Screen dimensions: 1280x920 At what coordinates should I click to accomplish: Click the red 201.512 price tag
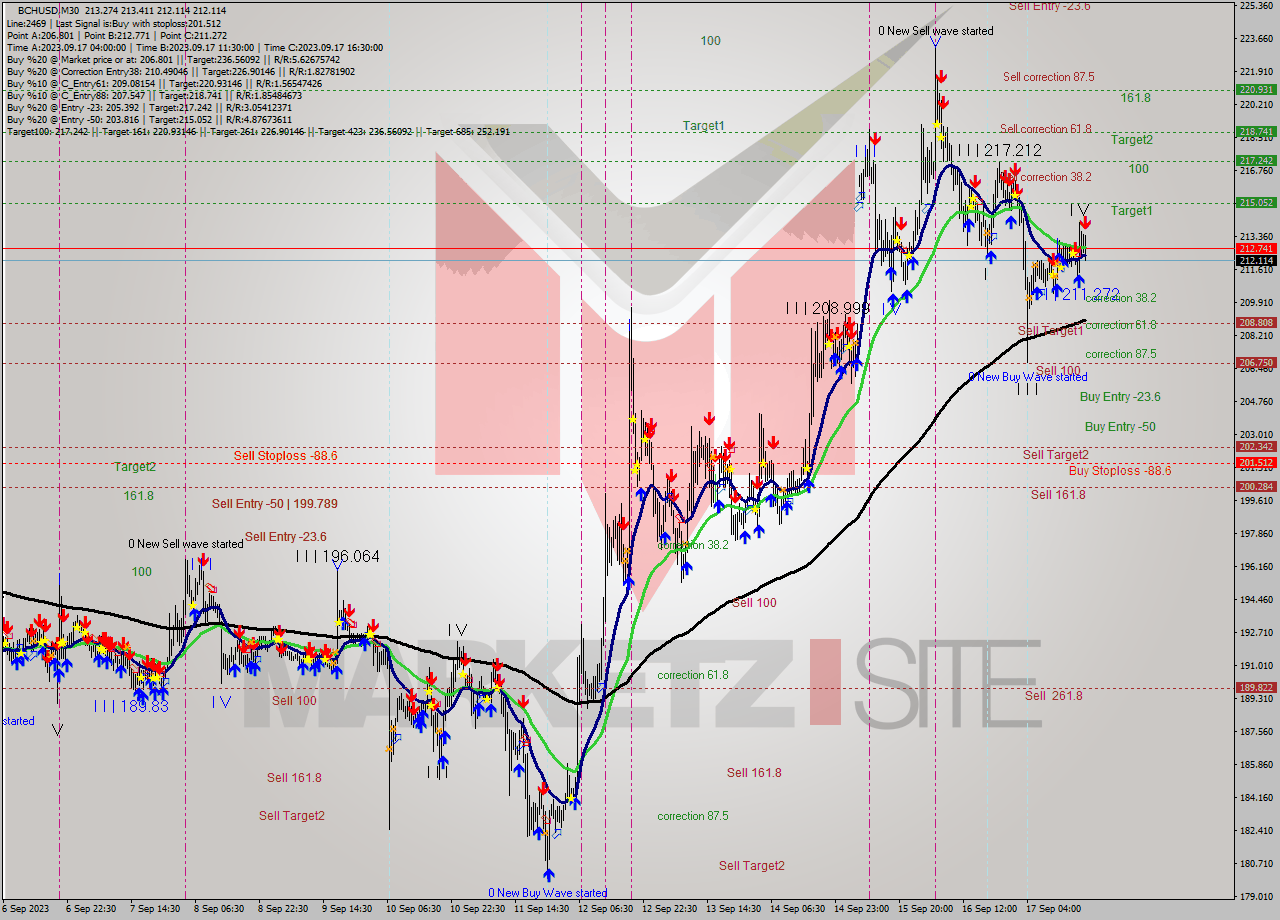(1256, 462)
